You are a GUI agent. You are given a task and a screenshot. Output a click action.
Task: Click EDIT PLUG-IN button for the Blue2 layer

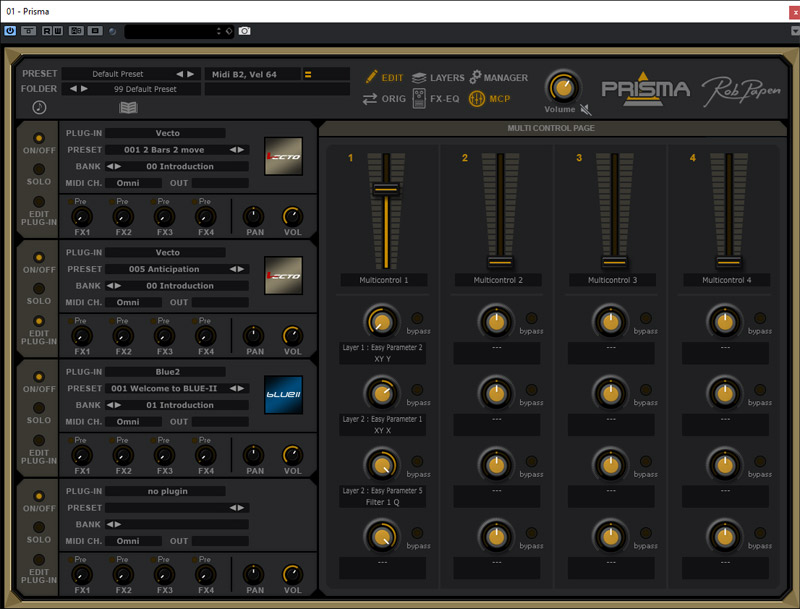click(39, 441)
